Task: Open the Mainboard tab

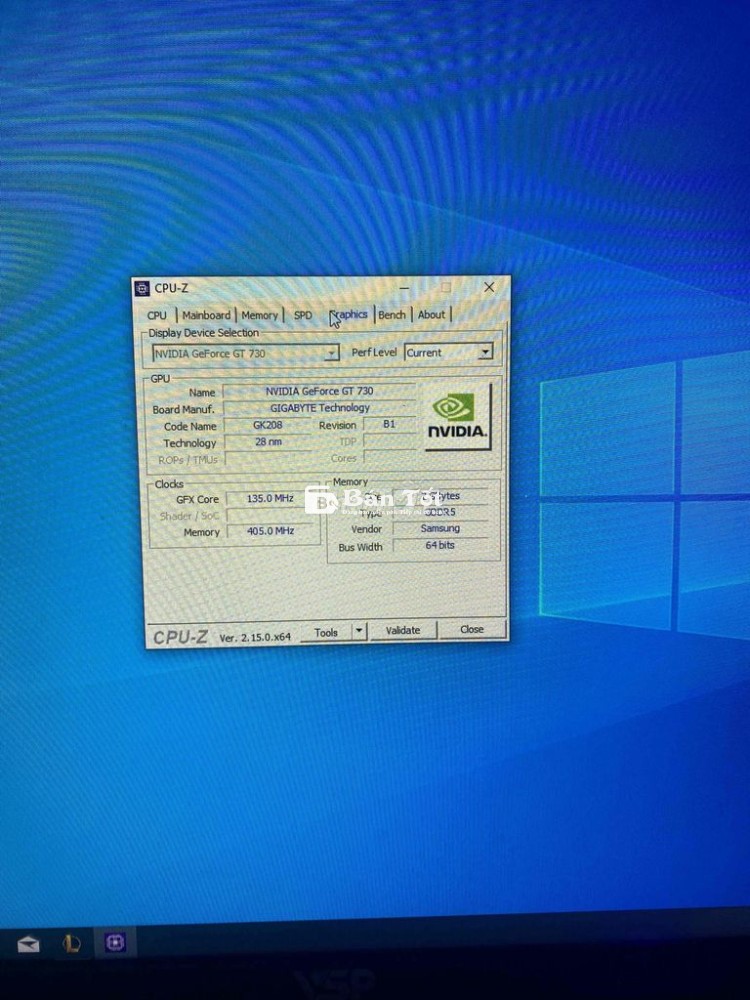Action: click(x=206, y=315)
